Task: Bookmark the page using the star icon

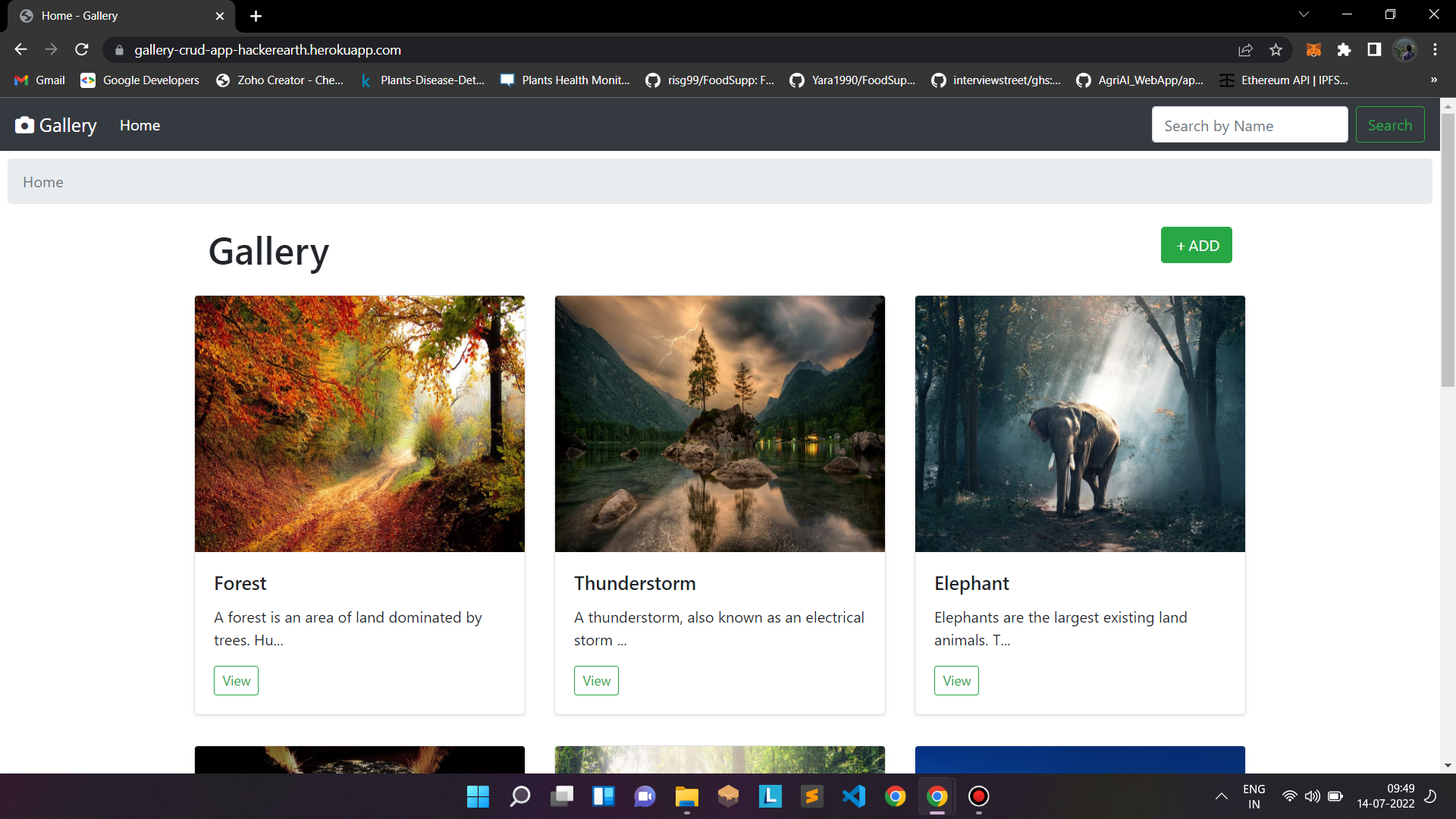Action: click(1276, 49)
